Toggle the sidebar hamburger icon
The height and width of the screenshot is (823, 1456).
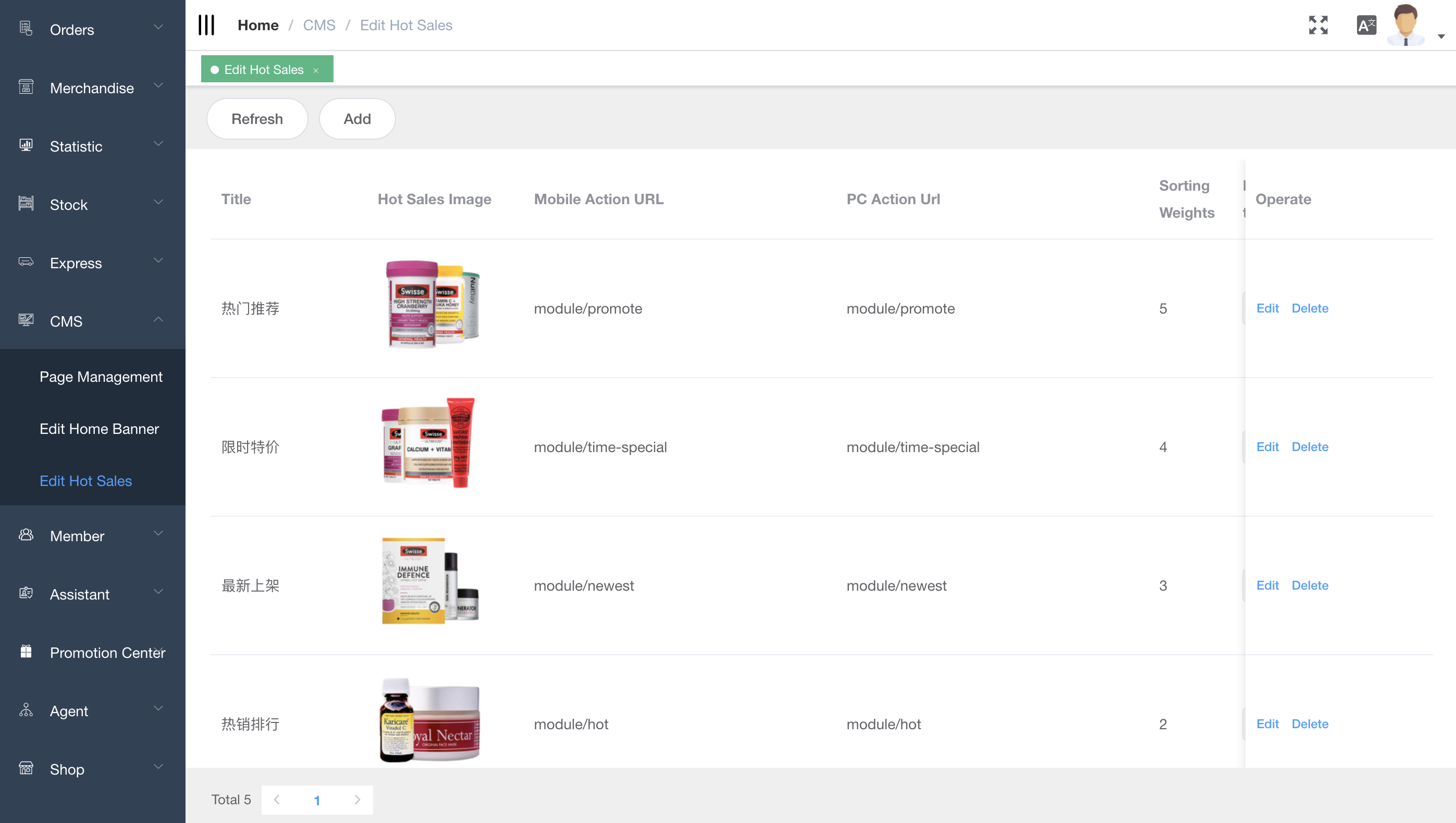(x=206, y=26)
